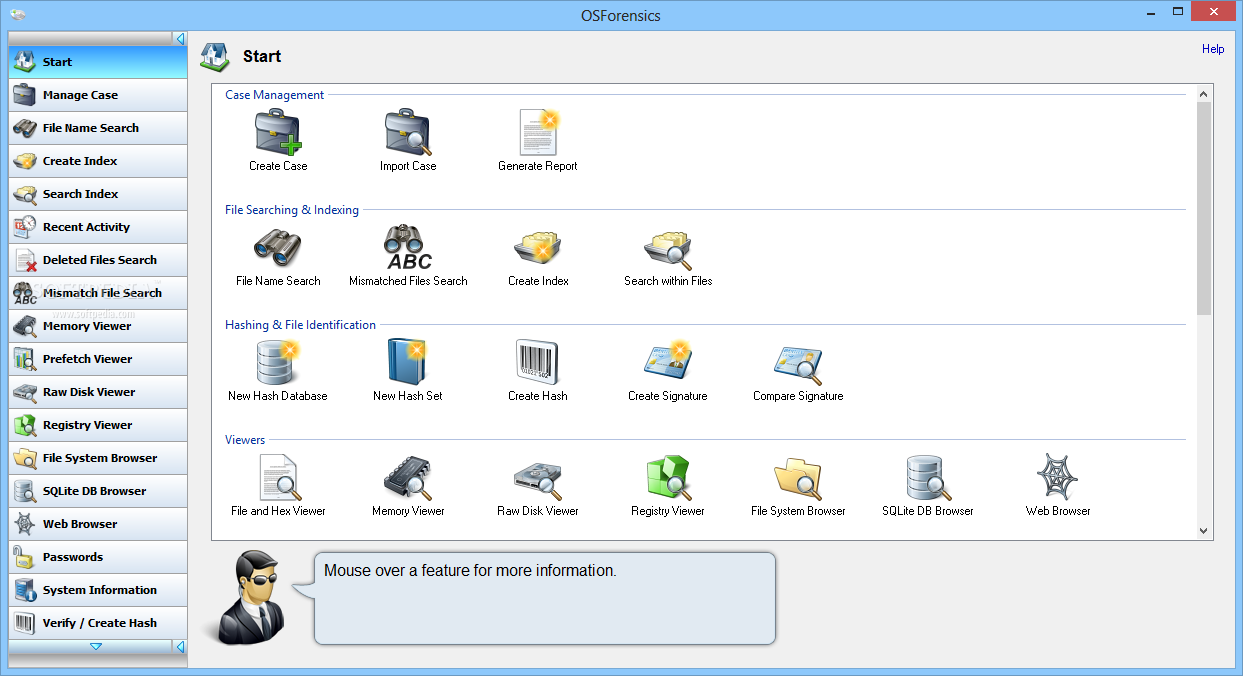Click sidebar scroll-down triangle
The width and height of the screenshot is (1243, 676).
point(96,647)
